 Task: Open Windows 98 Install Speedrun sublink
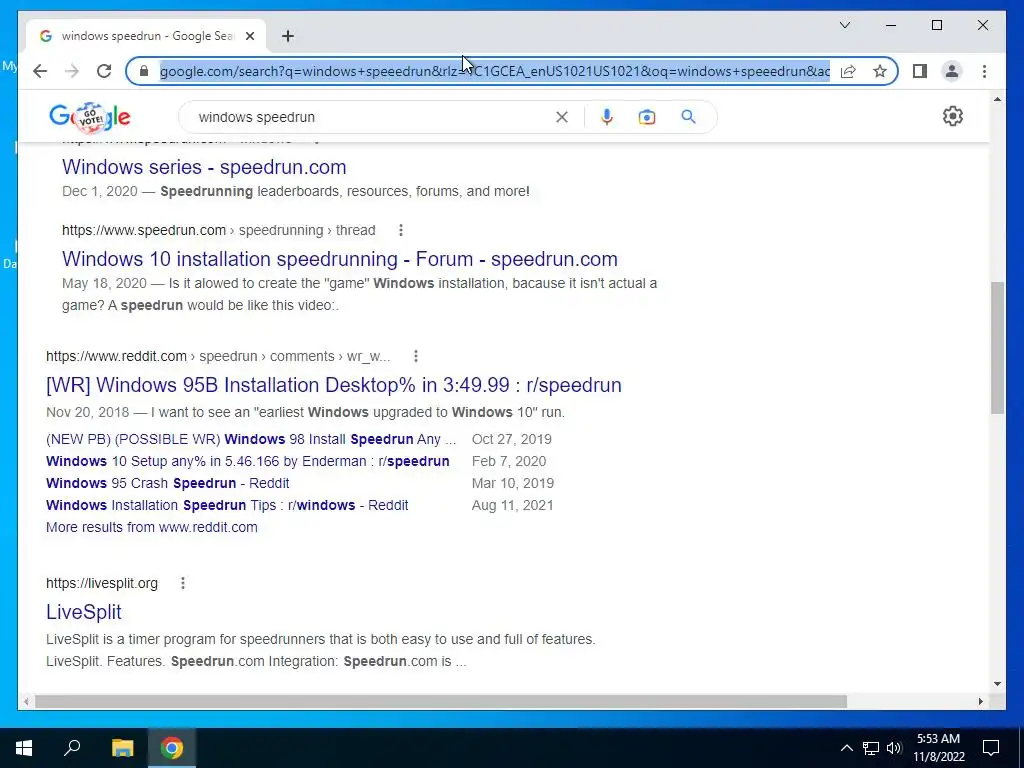251,439
